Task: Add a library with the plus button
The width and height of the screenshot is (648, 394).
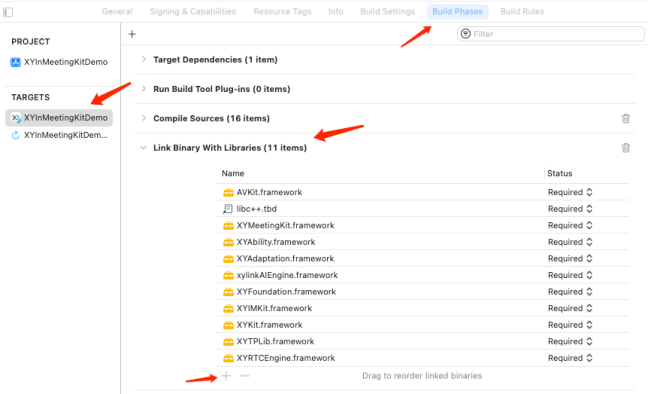Action: [226, 376]
